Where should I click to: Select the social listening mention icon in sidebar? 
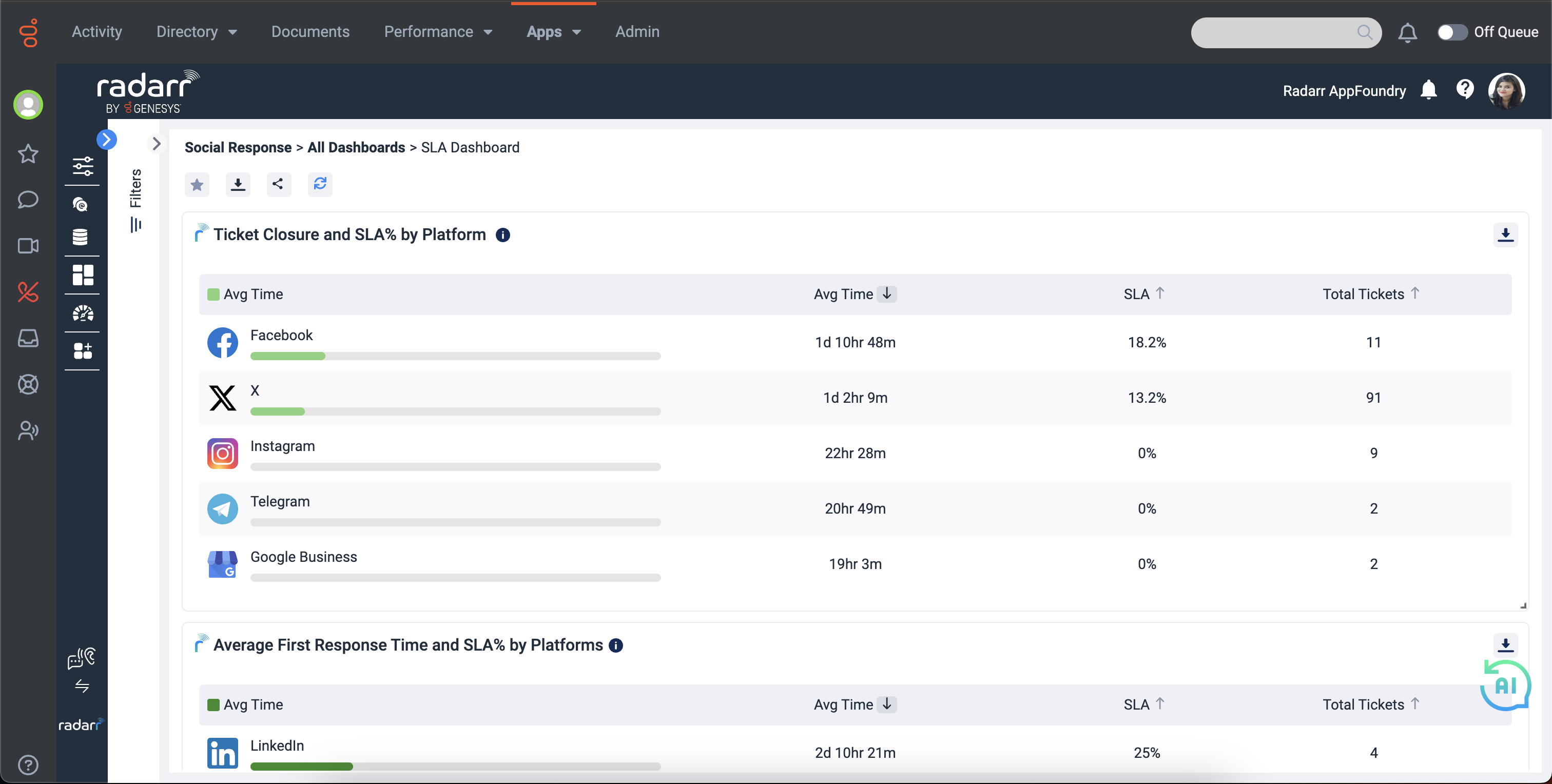[x=80, y=204]
